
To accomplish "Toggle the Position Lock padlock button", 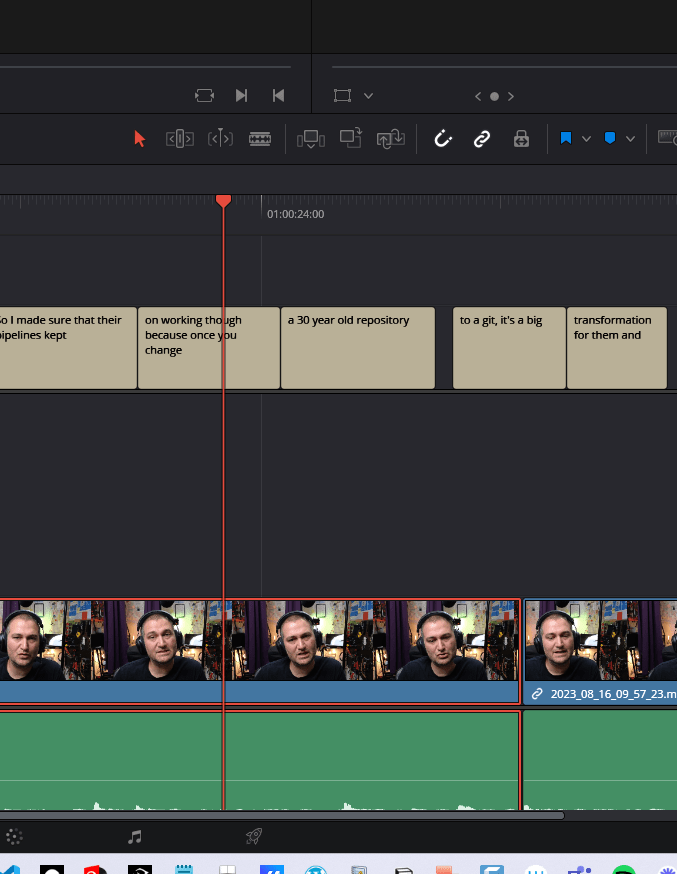I will [x=521, y=139].
